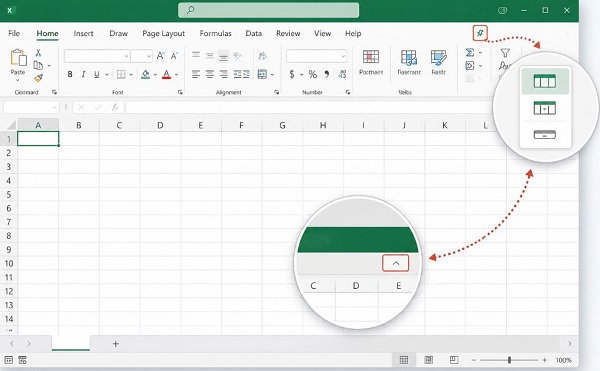Activate the Format Painter brush
The height and width of the screenshot is (371, 600).
[38, 78]
